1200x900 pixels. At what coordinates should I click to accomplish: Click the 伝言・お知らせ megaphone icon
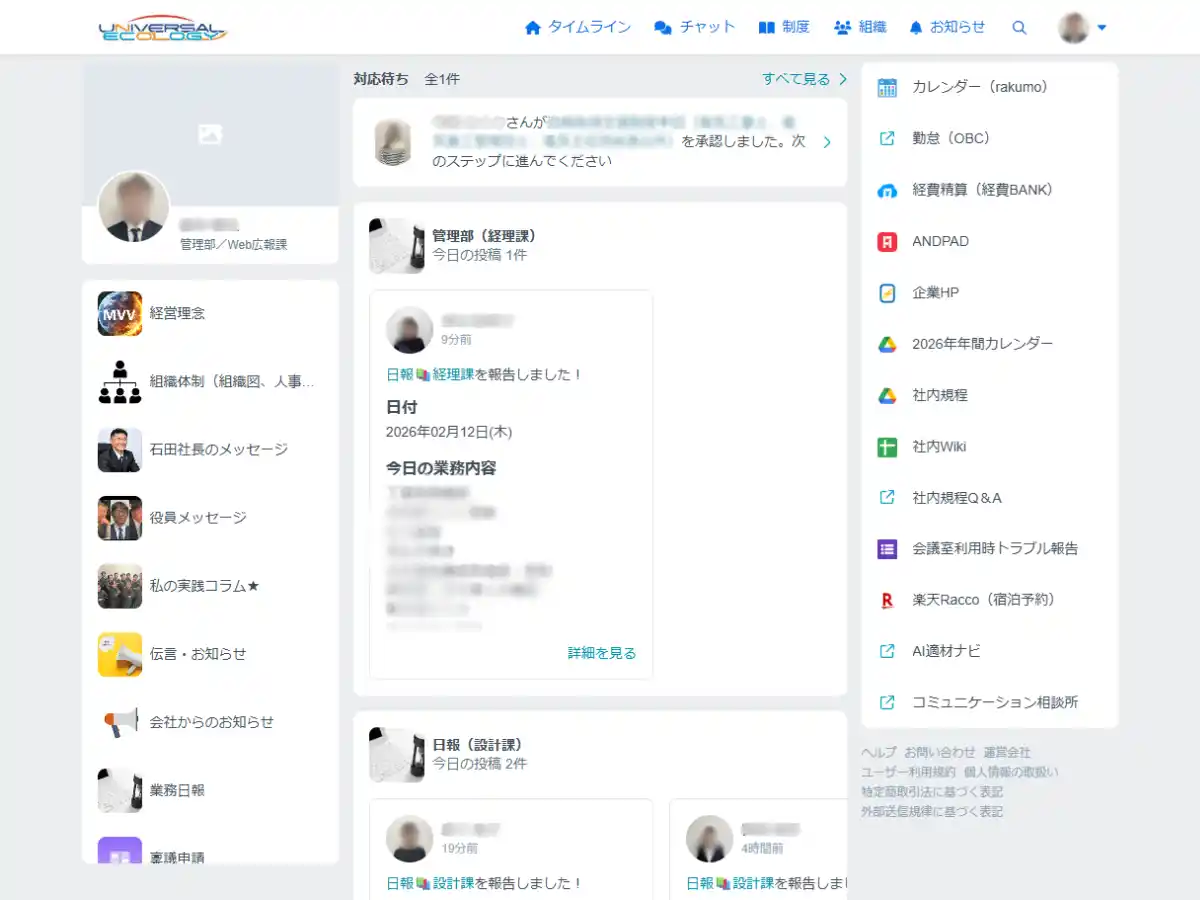coord(120,654)
